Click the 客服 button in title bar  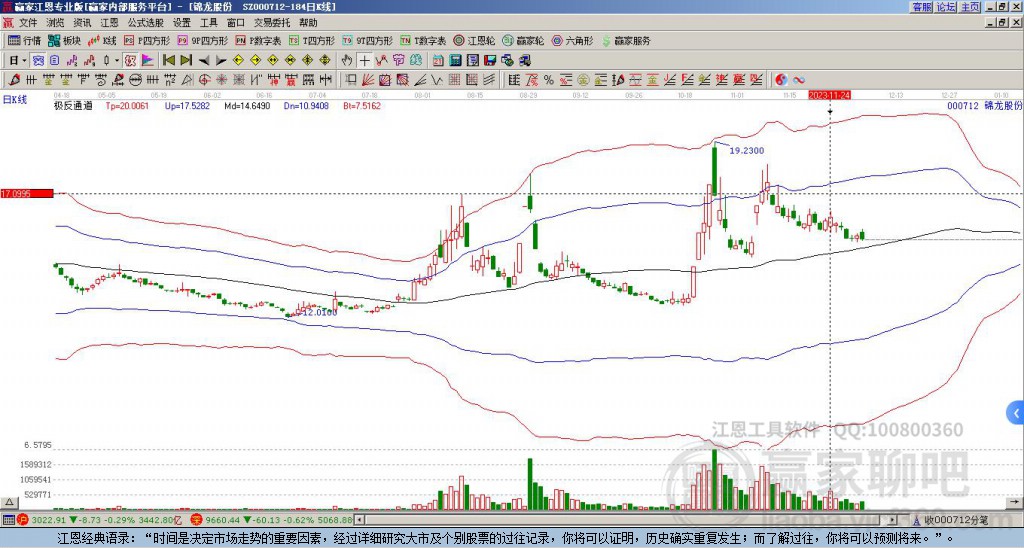click(x=921, y=7)
